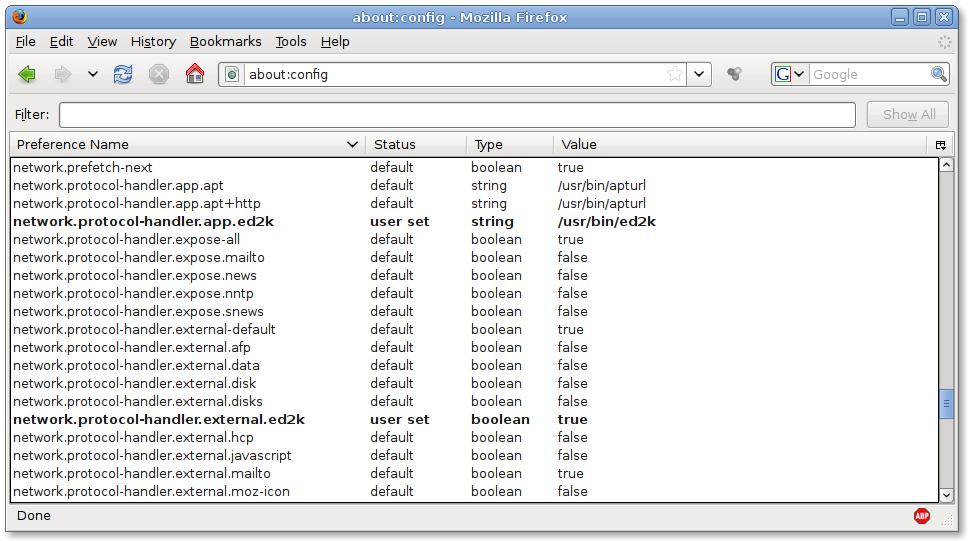This screenshot has width=968, height=541.
Task: Open the back/forward history dropdown arrow
Action: [x=93, y=74]
